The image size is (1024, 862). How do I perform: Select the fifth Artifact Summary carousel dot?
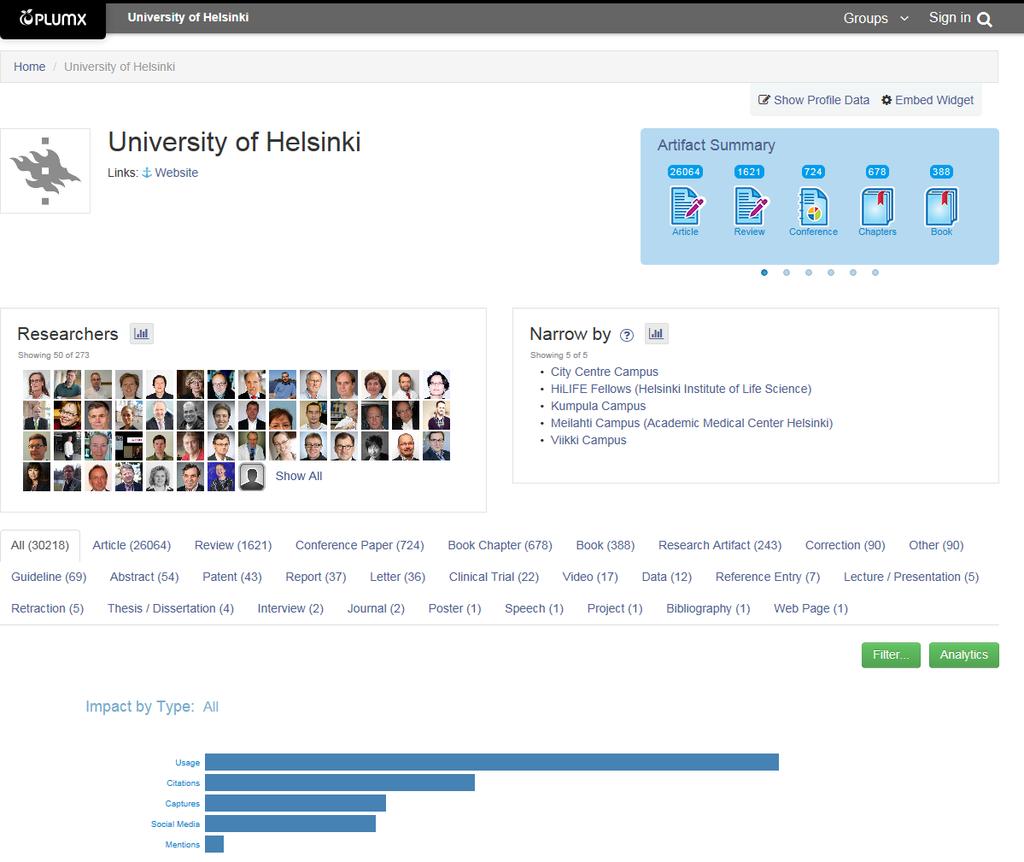click(853, 272)
